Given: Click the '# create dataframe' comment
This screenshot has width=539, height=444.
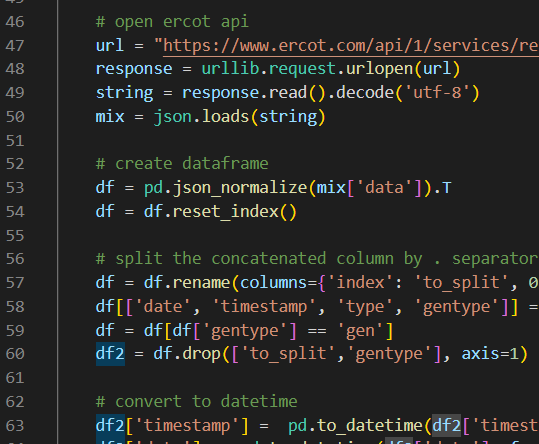Looking at the screenshot, I should pos(182,164).
